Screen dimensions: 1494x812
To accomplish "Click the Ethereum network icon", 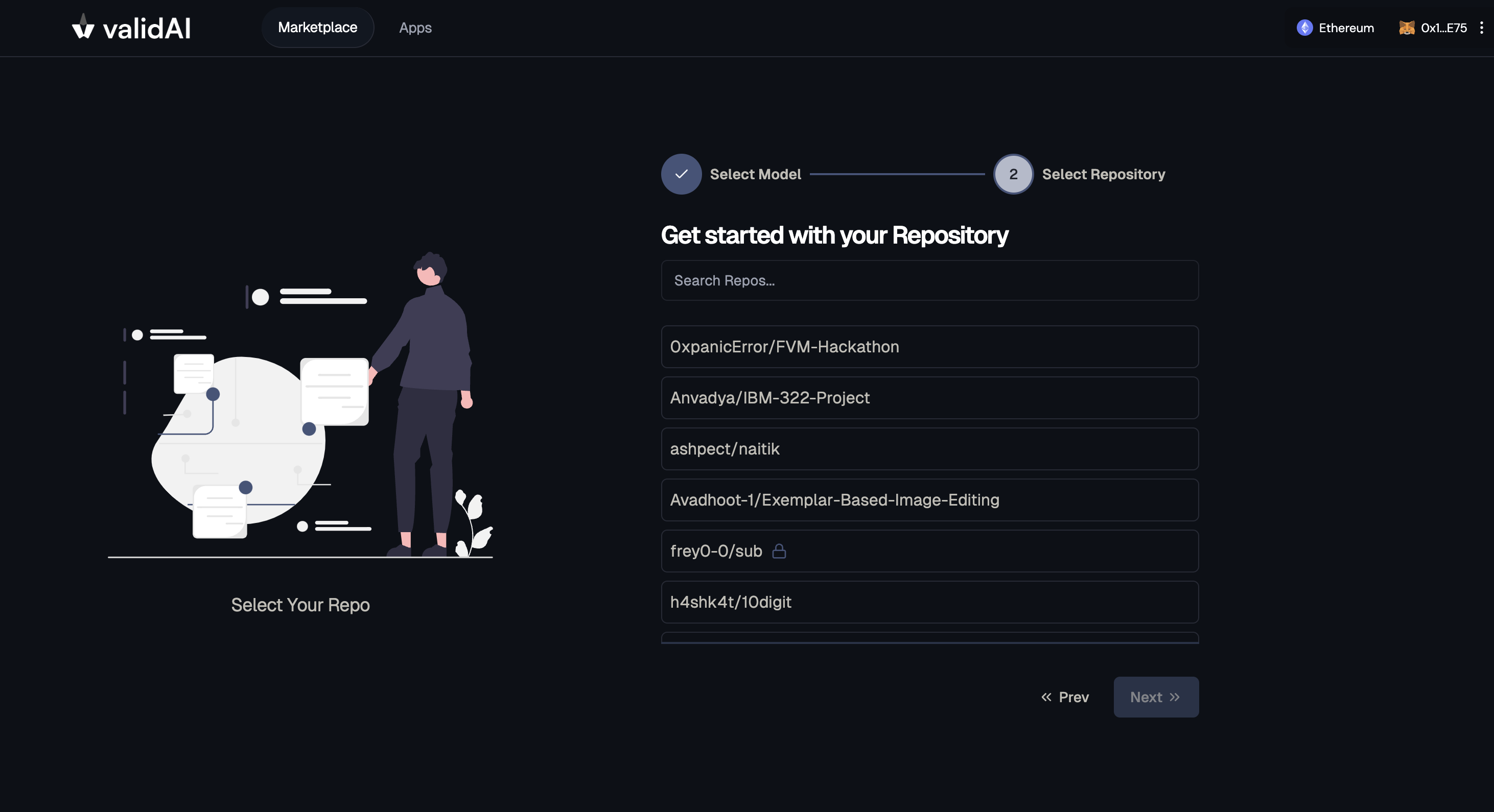I will pyautogui.click(x=1304, y=28).
